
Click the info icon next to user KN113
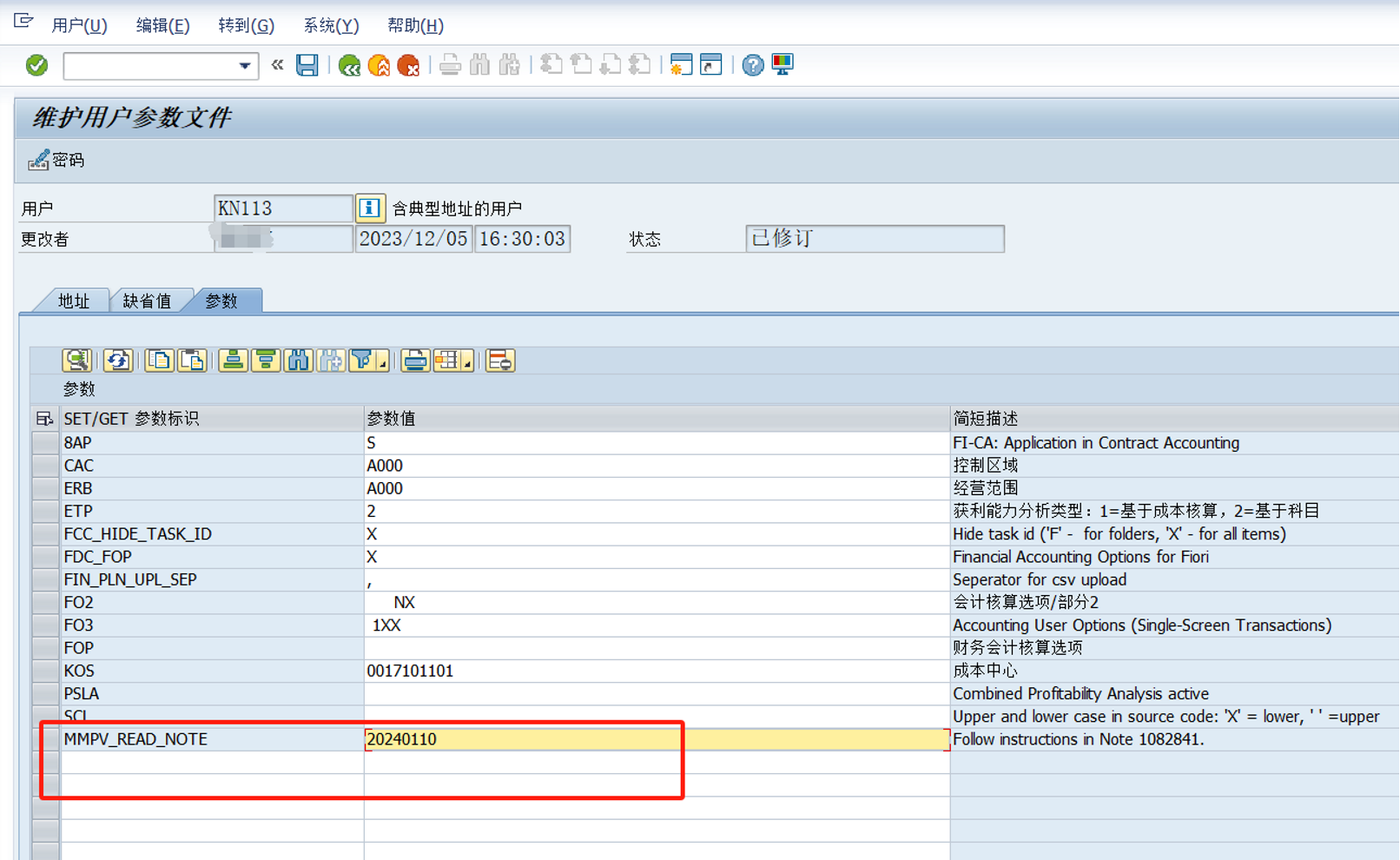point(370,208)
